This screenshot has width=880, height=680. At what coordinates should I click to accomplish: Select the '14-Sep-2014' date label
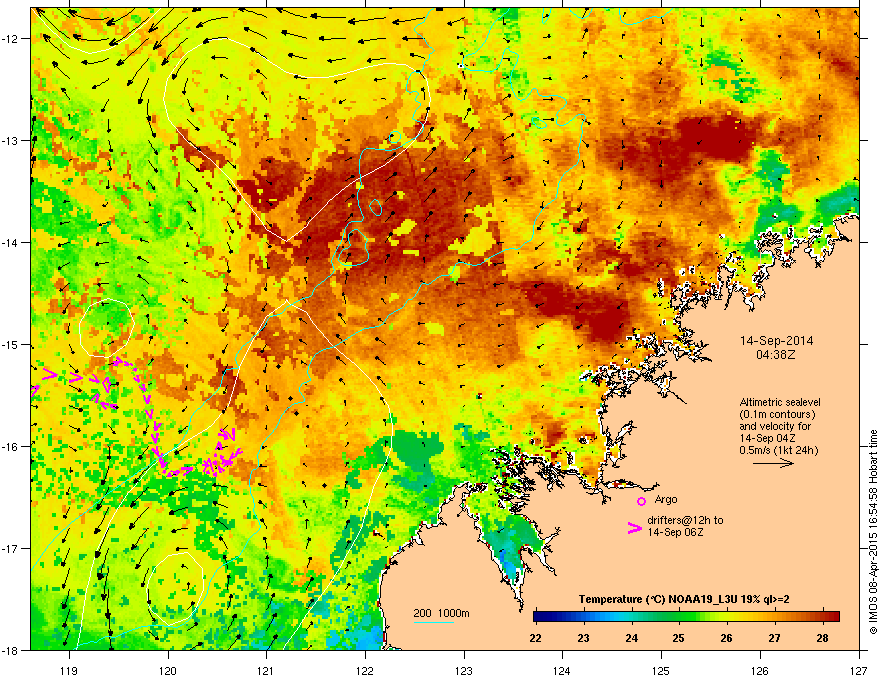(x=776, y=341)
